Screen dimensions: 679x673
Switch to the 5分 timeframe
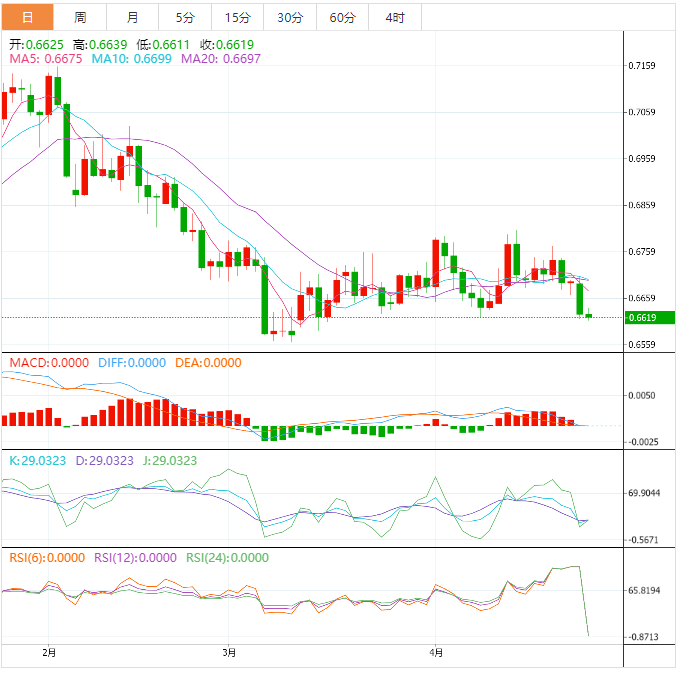click(185, 17)
